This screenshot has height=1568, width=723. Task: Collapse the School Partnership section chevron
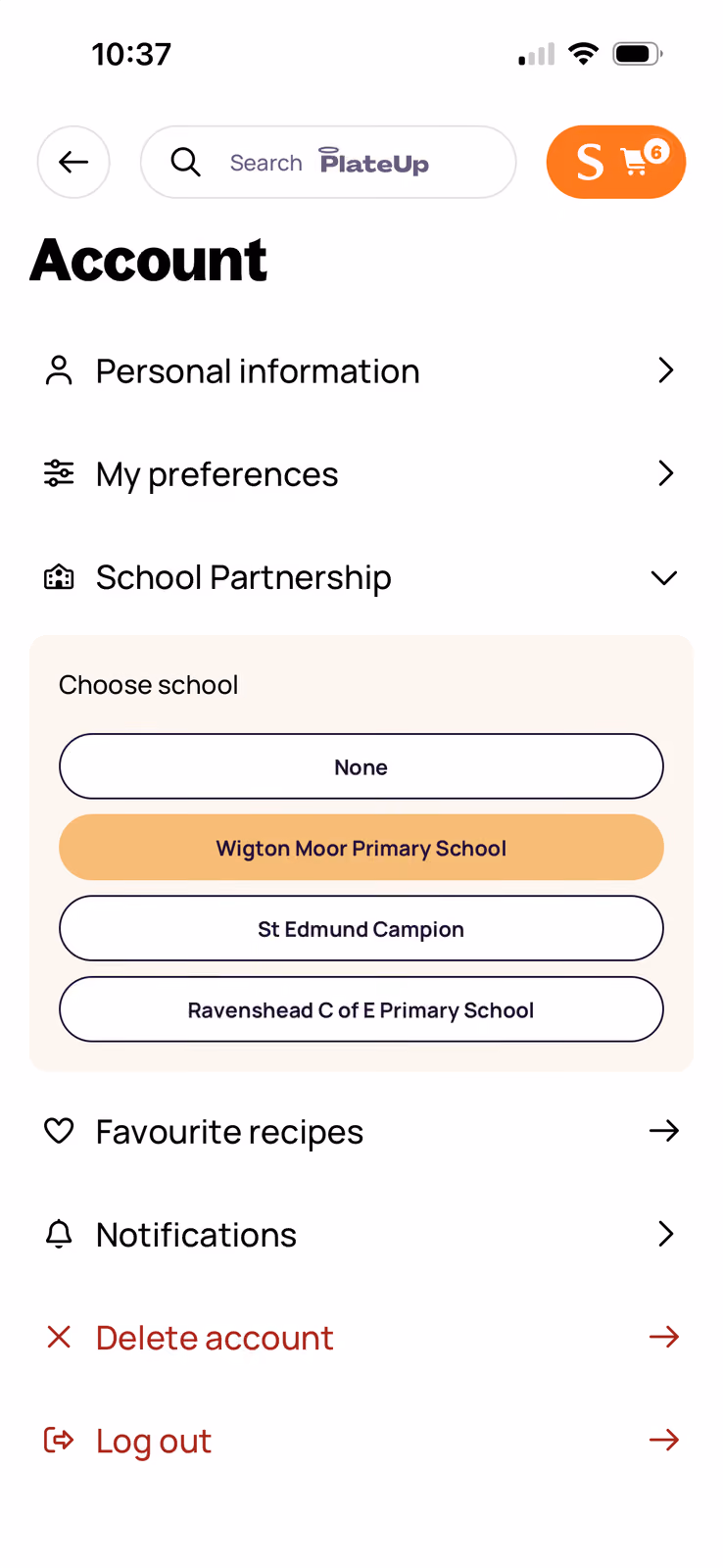pos(664,578)
